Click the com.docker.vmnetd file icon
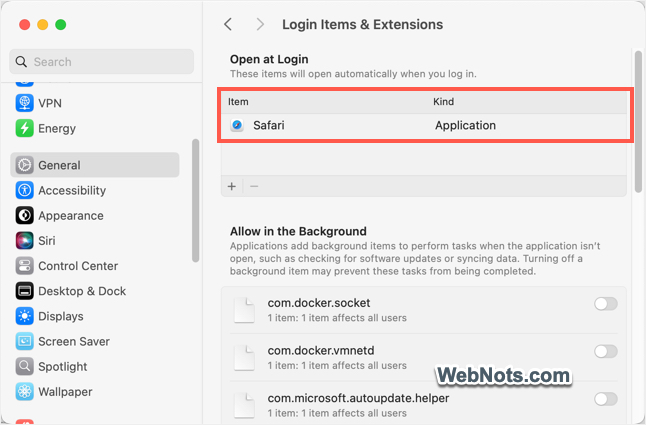Screen dimensions: 646x425 [x=244, y=358]
